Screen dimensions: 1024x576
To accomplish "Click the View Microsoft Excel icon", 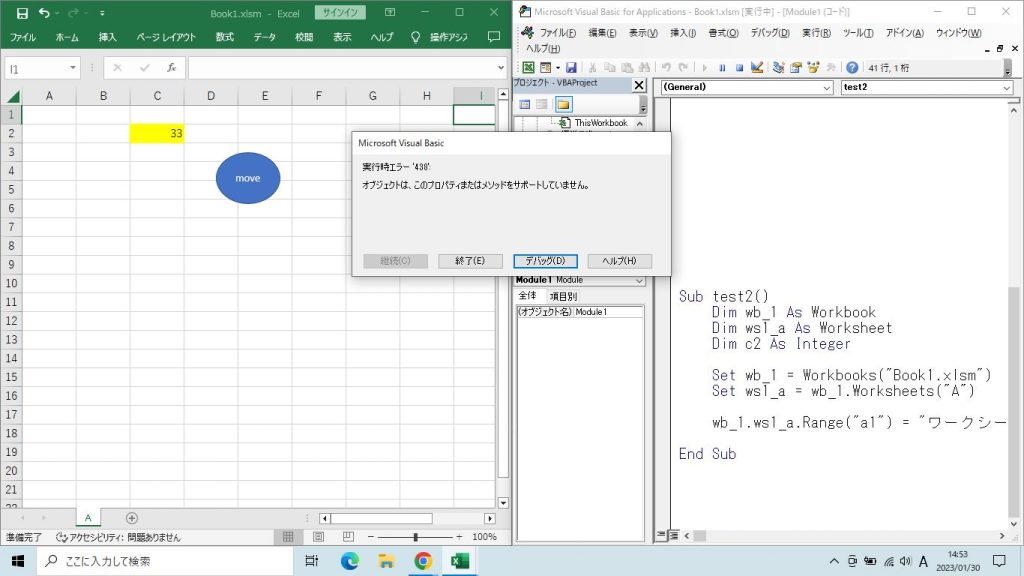I will point(529,68).
